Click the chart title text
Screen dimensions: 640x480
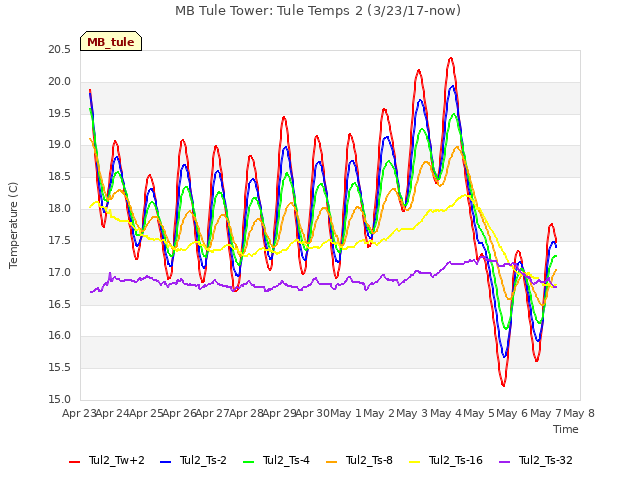click(318, 11)
